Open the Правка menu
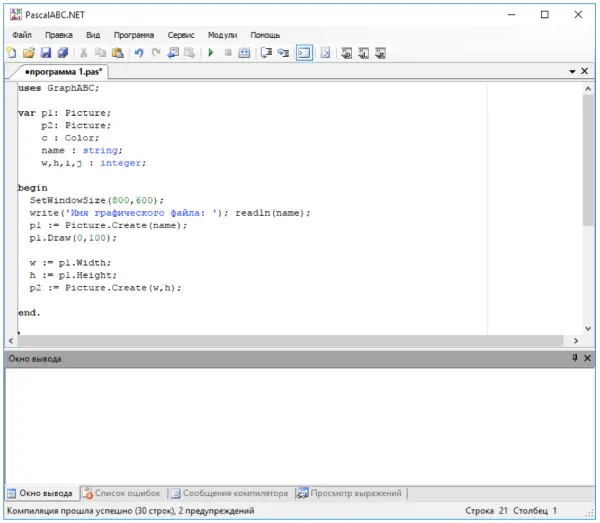 [59, 35]
